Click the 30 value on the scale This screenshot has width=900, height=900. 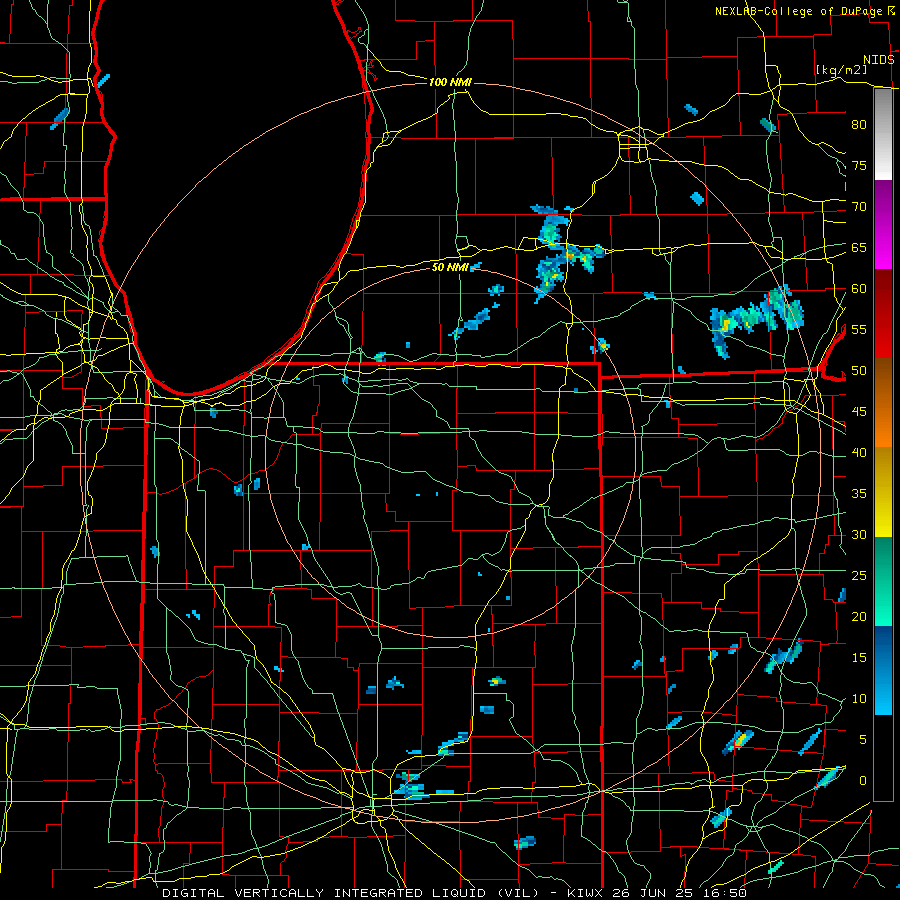point(859,535)
